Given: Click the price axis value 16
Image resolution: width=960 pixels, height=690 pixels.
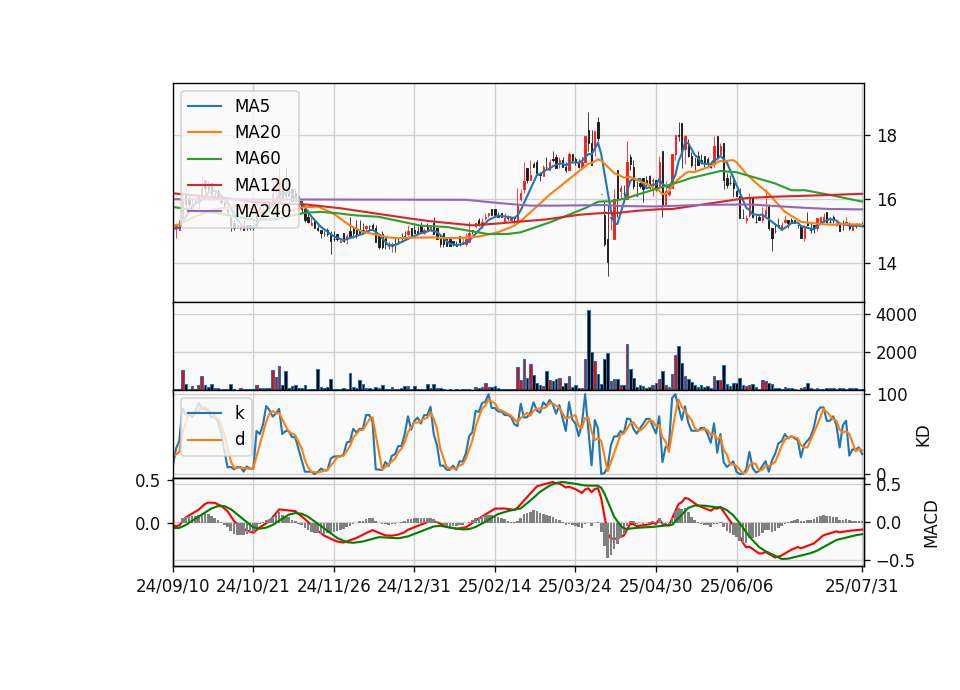Looking at the screenshot, I should coord(887,200).
